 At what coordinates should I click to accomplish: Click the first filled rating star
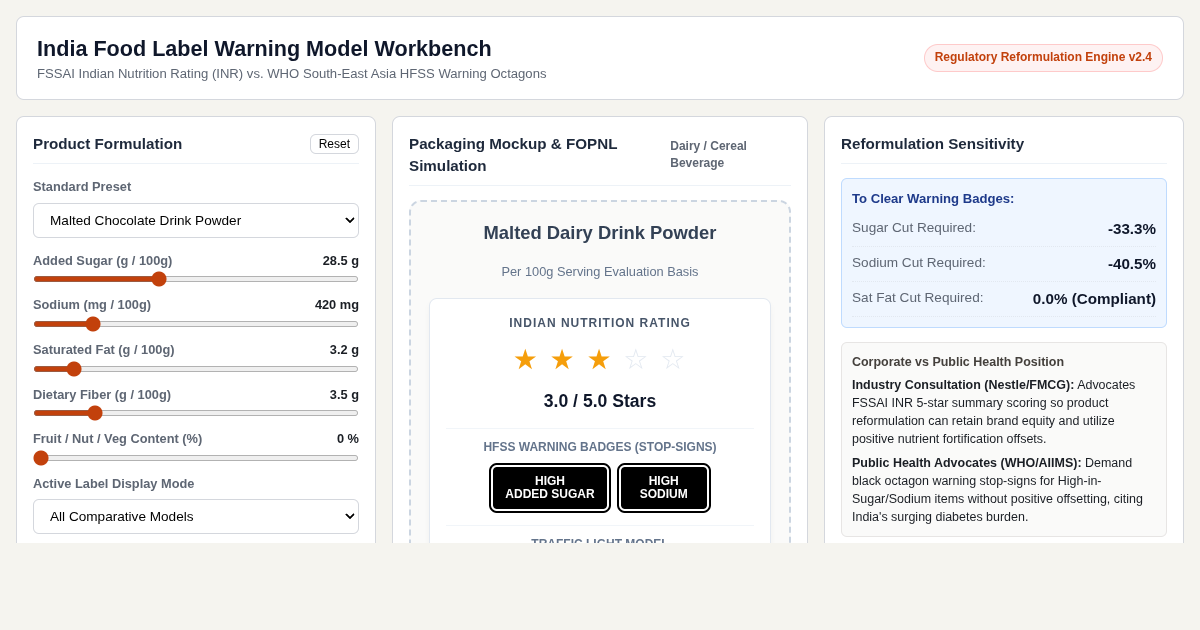coord(525,360)
